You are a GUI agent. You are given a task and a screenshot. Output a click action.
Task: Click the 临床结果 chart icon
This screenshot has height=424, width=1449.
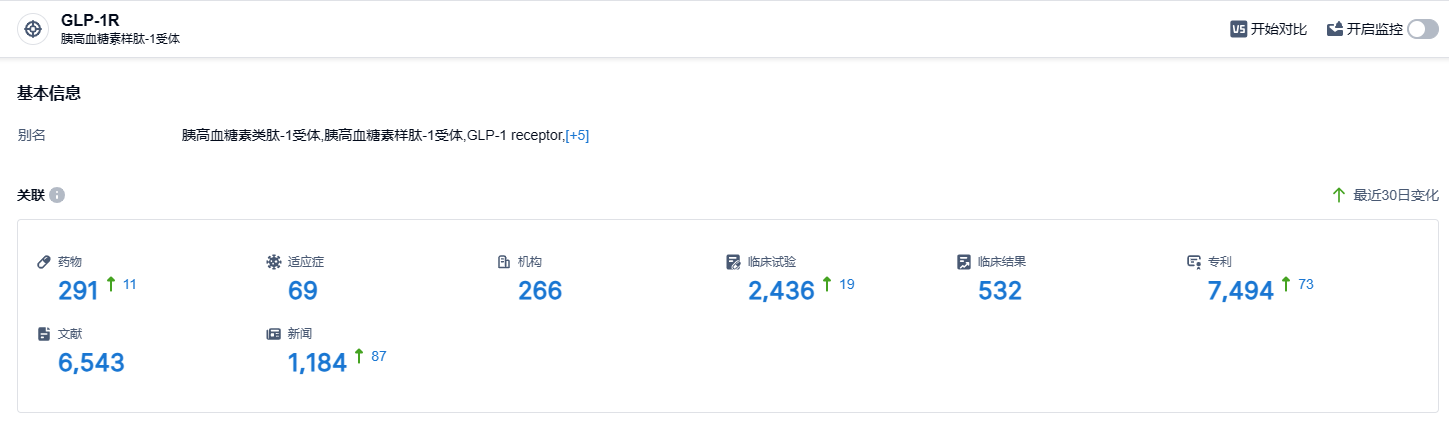[963, 262]
